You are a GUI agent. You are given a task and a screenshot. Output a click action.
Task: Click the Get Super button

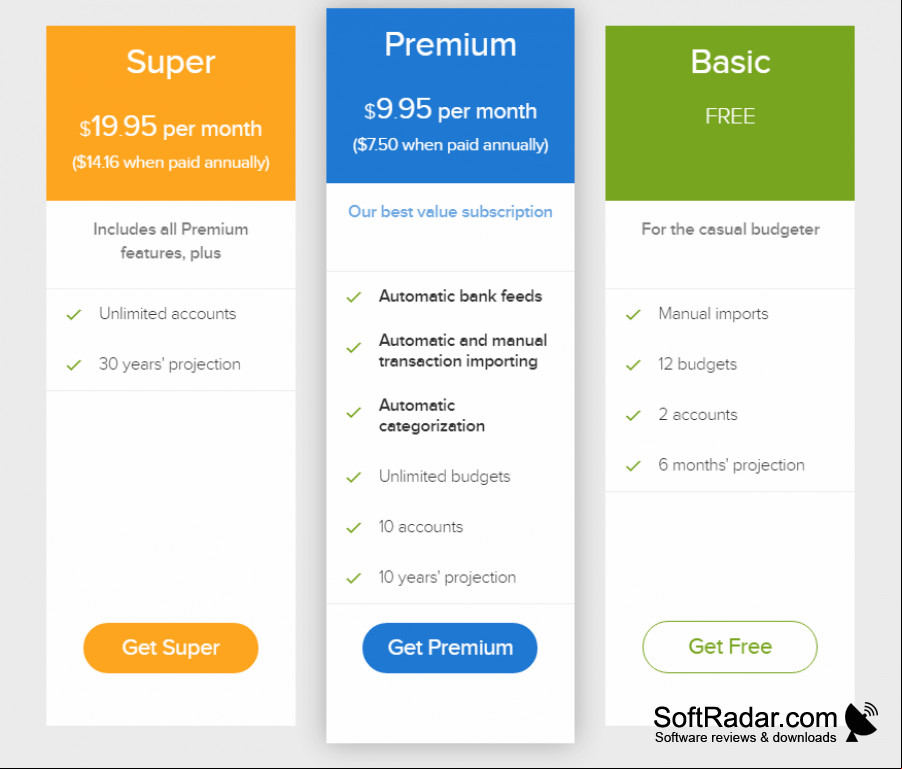[x=171, y=648]
